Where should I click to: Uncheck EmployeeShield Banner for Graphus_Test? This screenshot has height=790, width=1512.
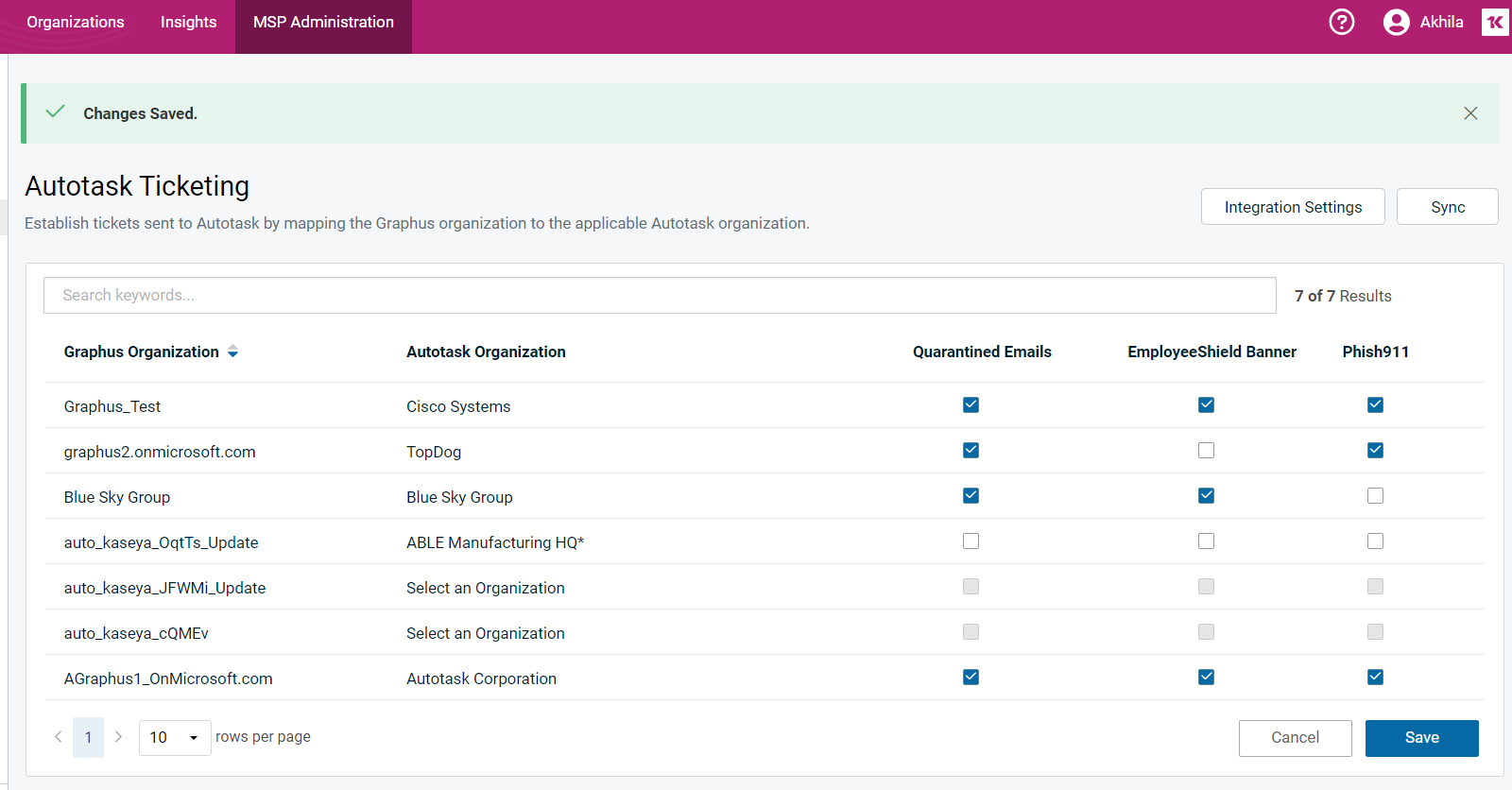(1206, 404)
